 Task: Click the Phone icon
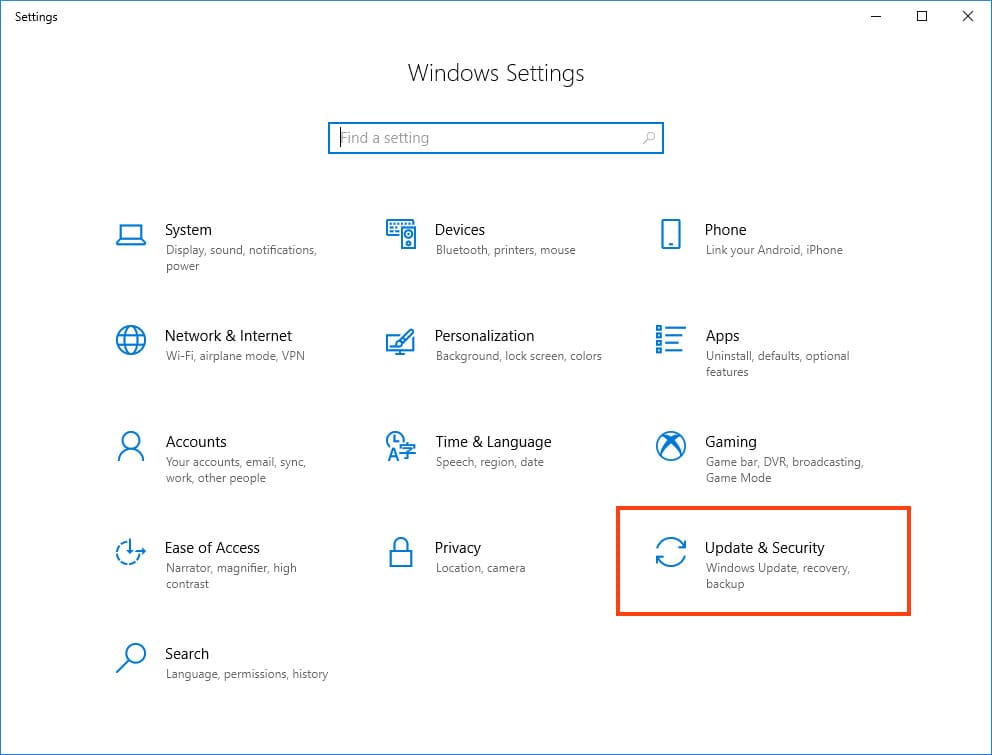click(x=671, y=235)
